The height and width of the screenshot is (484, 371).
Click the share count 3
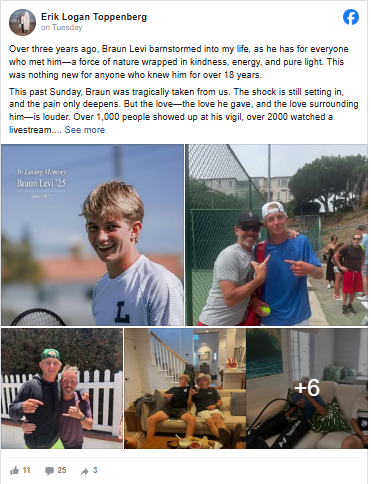(x=95, y=470)
